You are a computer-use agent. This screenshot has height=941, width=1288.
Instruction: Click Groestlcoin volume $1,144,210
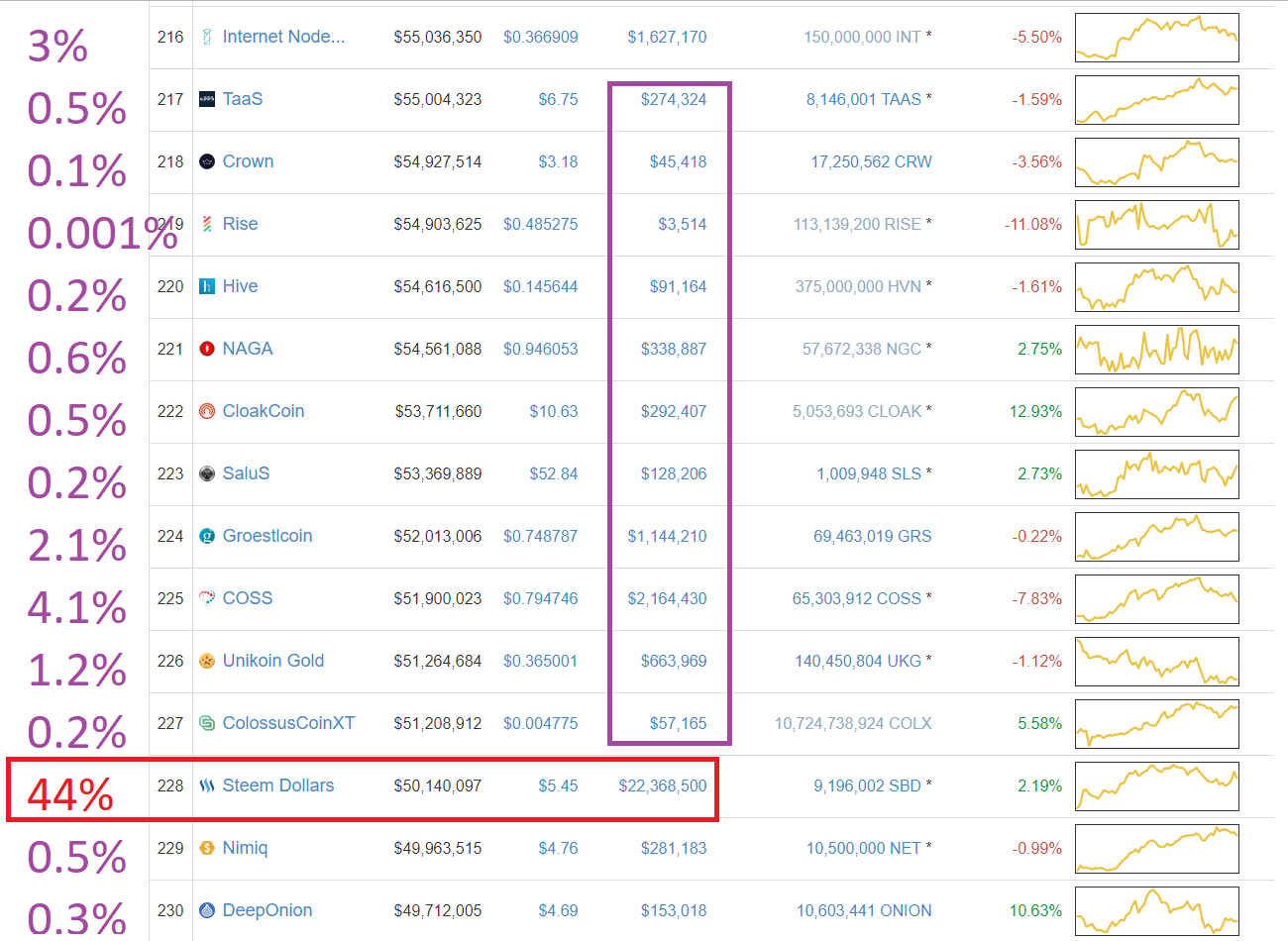(667, 536)
